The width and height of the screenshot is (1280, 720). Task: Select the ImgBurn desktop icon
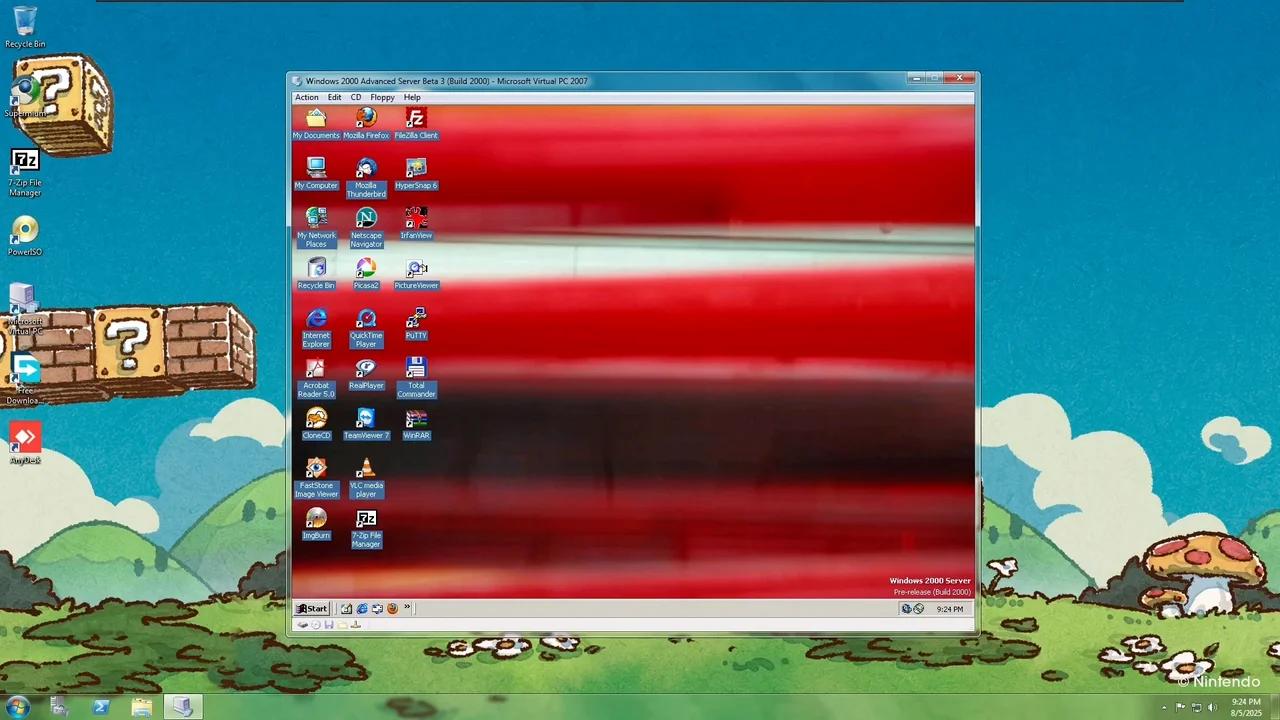[x=316, y=524]
